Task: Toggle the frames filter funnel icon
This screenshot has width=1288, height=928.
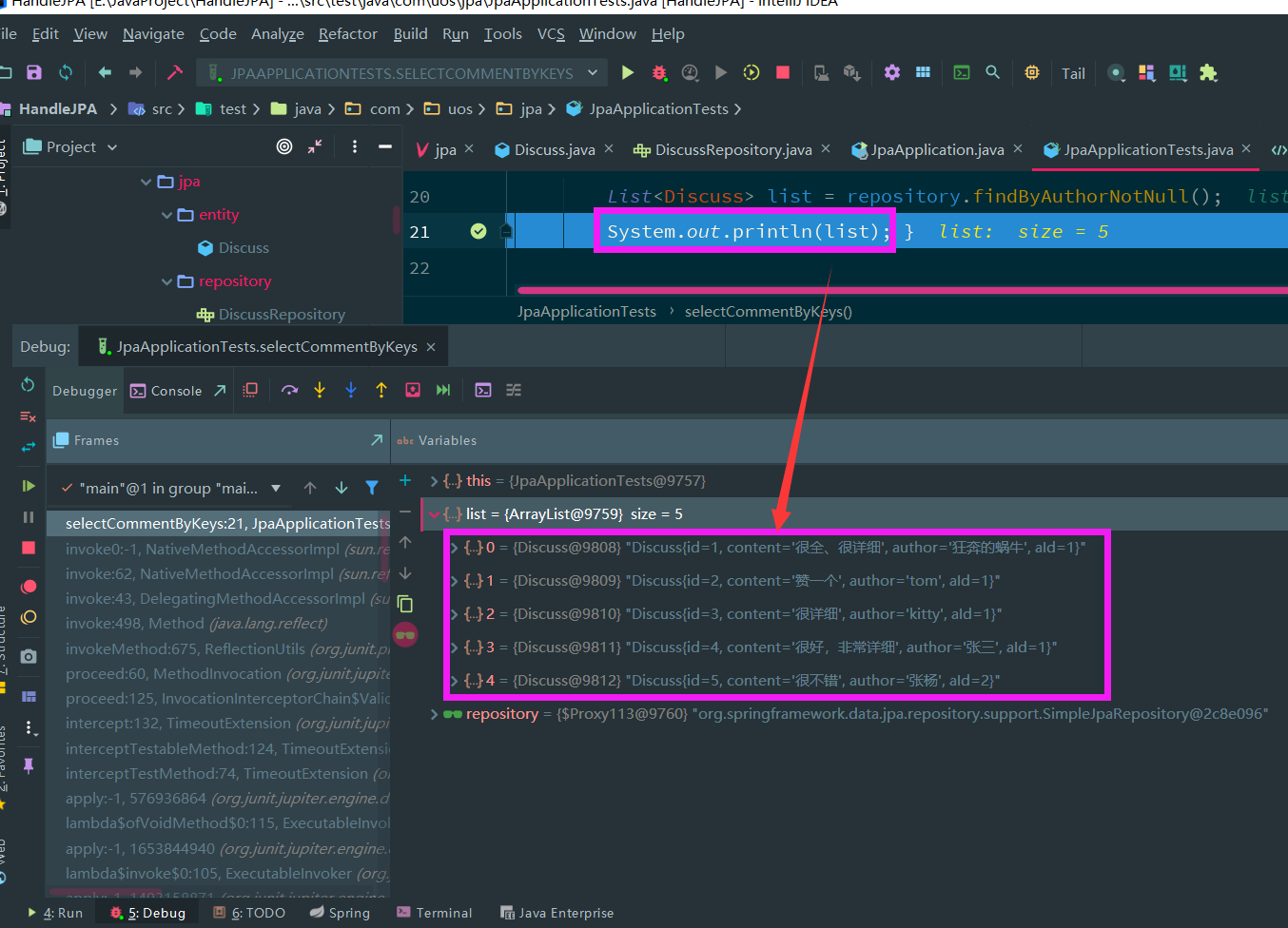Action: click(x=372, y=488)
